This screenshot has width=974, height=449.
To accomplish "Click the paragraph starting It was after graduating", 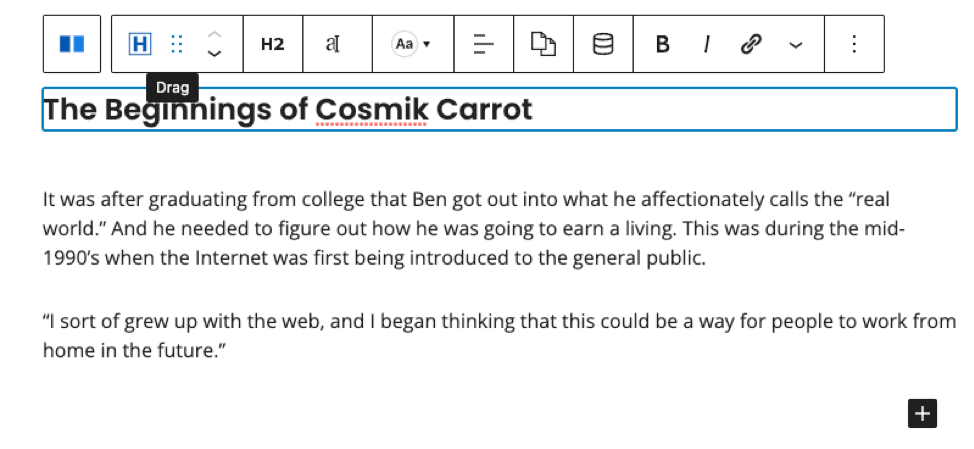I will [474, 229].
